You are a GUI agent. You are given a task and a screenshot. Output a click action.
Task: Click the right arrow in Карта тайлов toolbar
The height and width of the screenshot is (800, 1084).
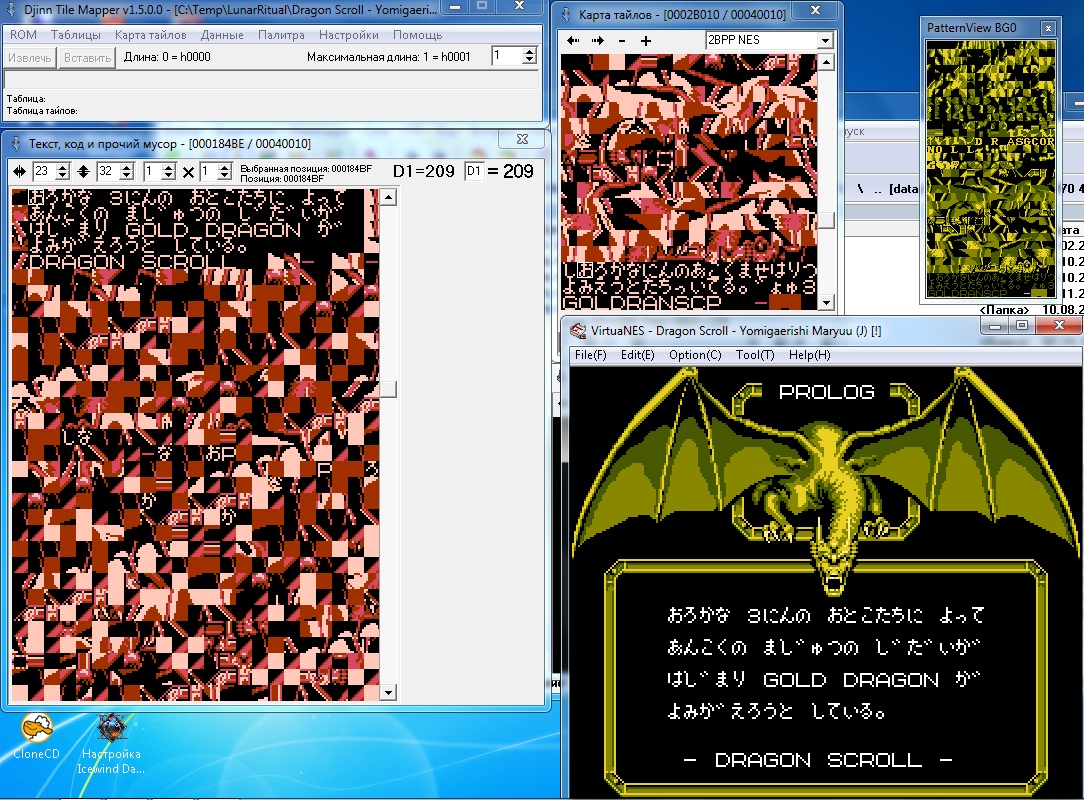[x=598, y=41]
